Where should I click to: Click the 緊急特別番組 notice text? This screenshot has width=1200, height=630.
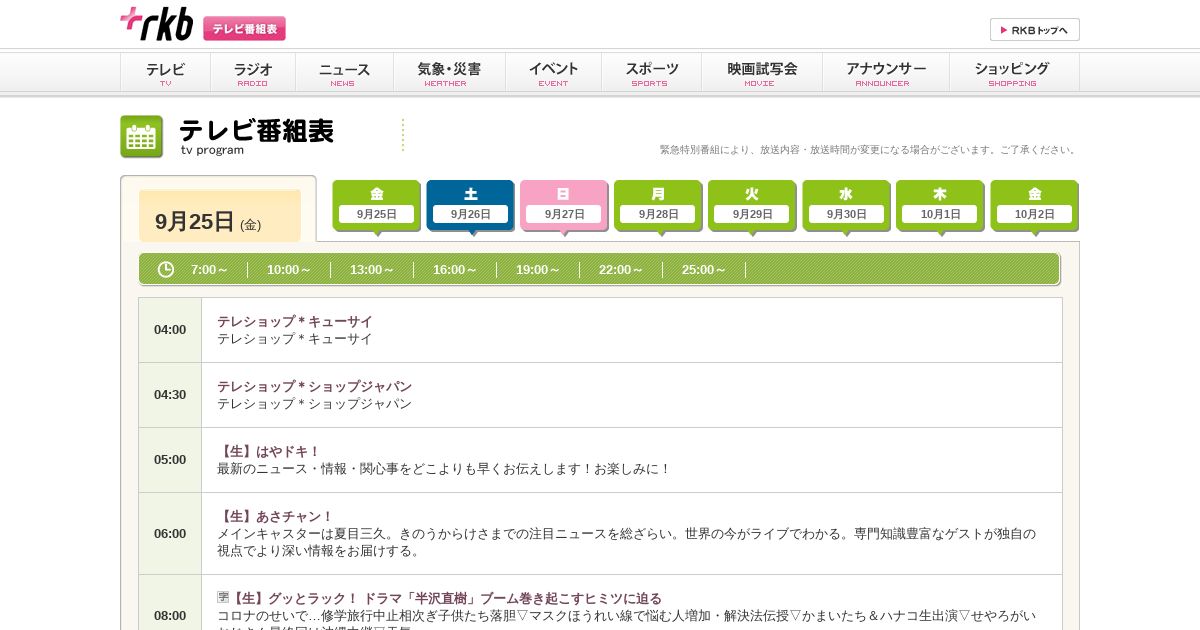[x=869, y=150]
